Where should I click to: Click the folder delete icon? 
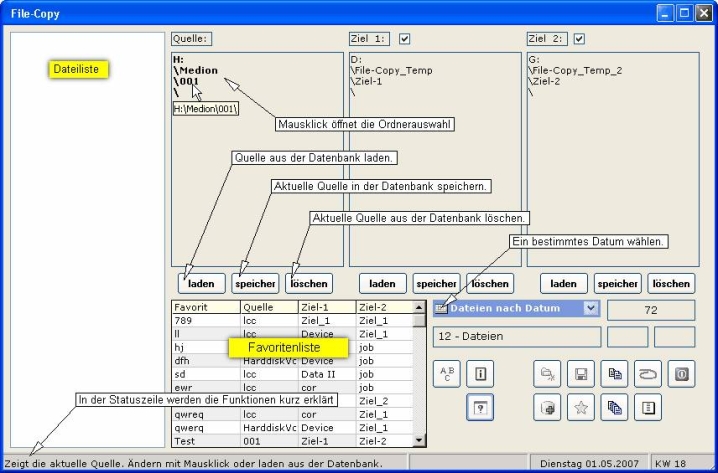point(545,374)
